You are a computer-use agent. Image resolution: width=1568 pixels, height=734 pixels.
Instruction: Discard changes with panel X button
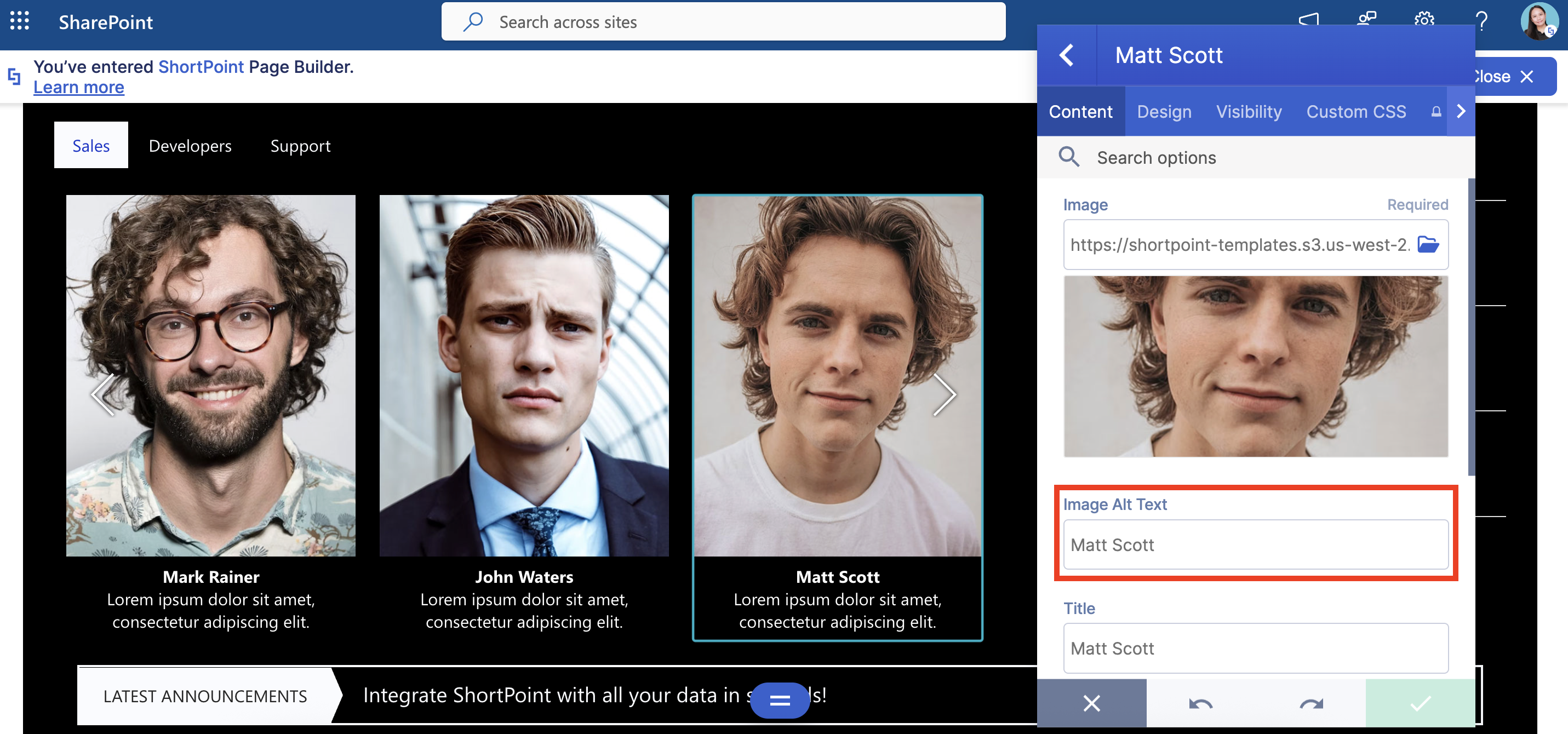click(1091, 703)
